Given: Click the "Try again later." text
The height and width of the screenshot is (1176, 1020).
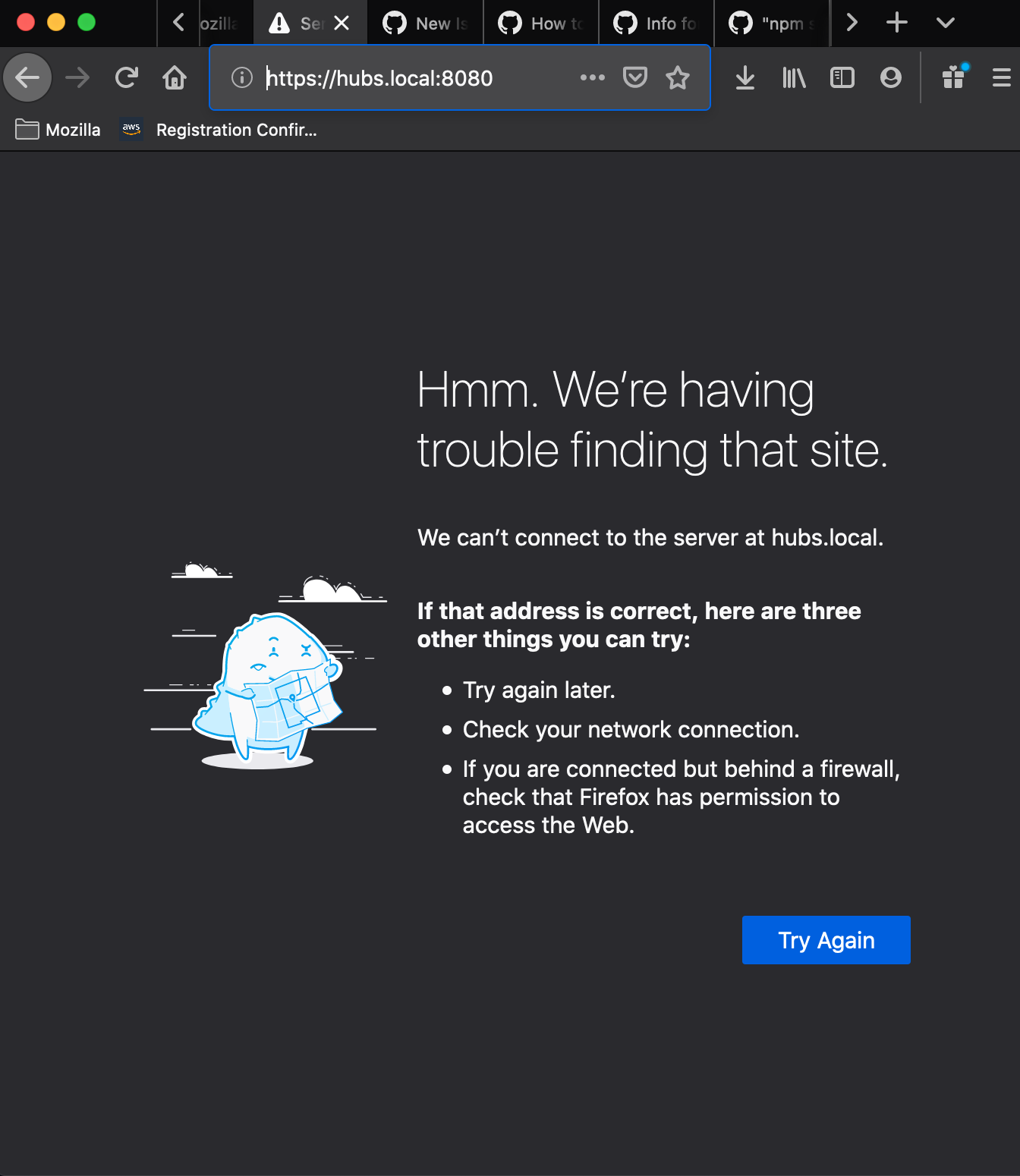Looking at the screenshot, I should [x=539, y=690].
